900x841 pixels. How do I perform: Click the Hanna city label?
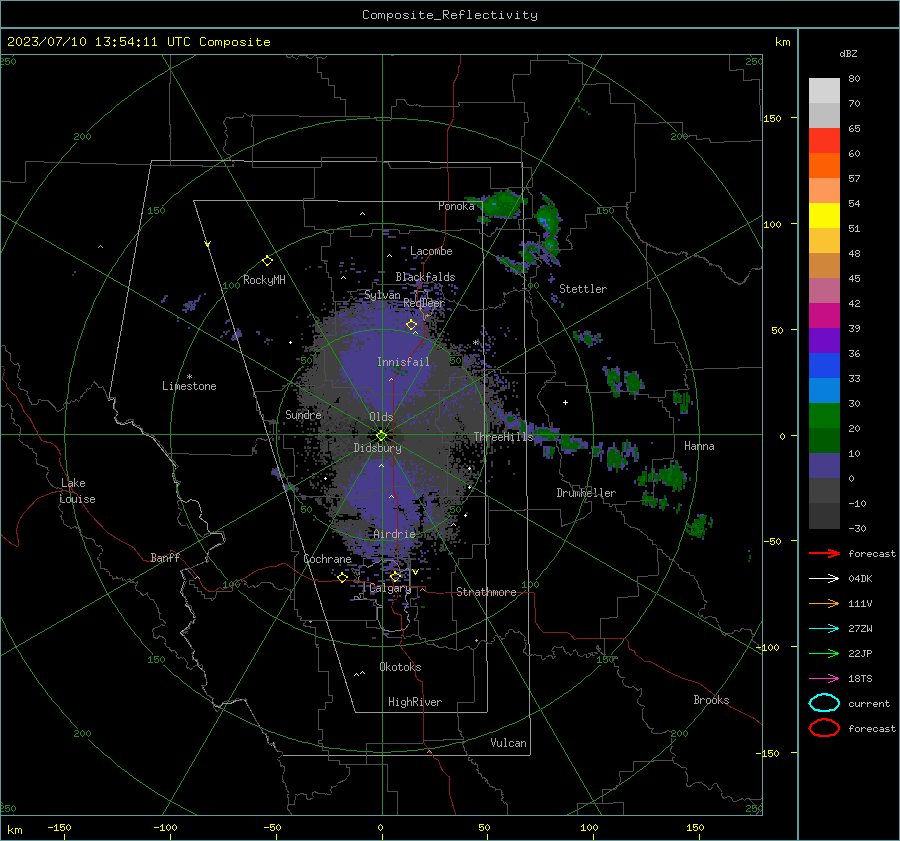(x=699, y=446)
